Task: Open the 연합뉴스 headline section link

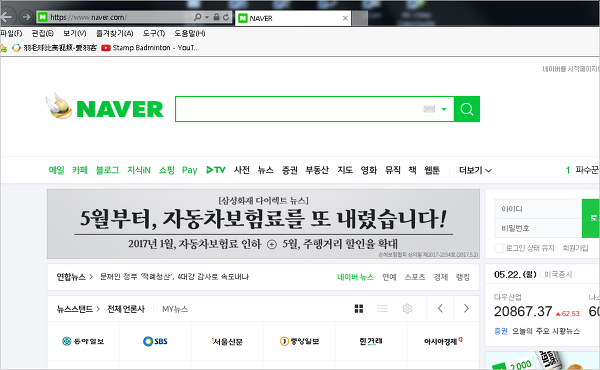Action: point(75,277)
